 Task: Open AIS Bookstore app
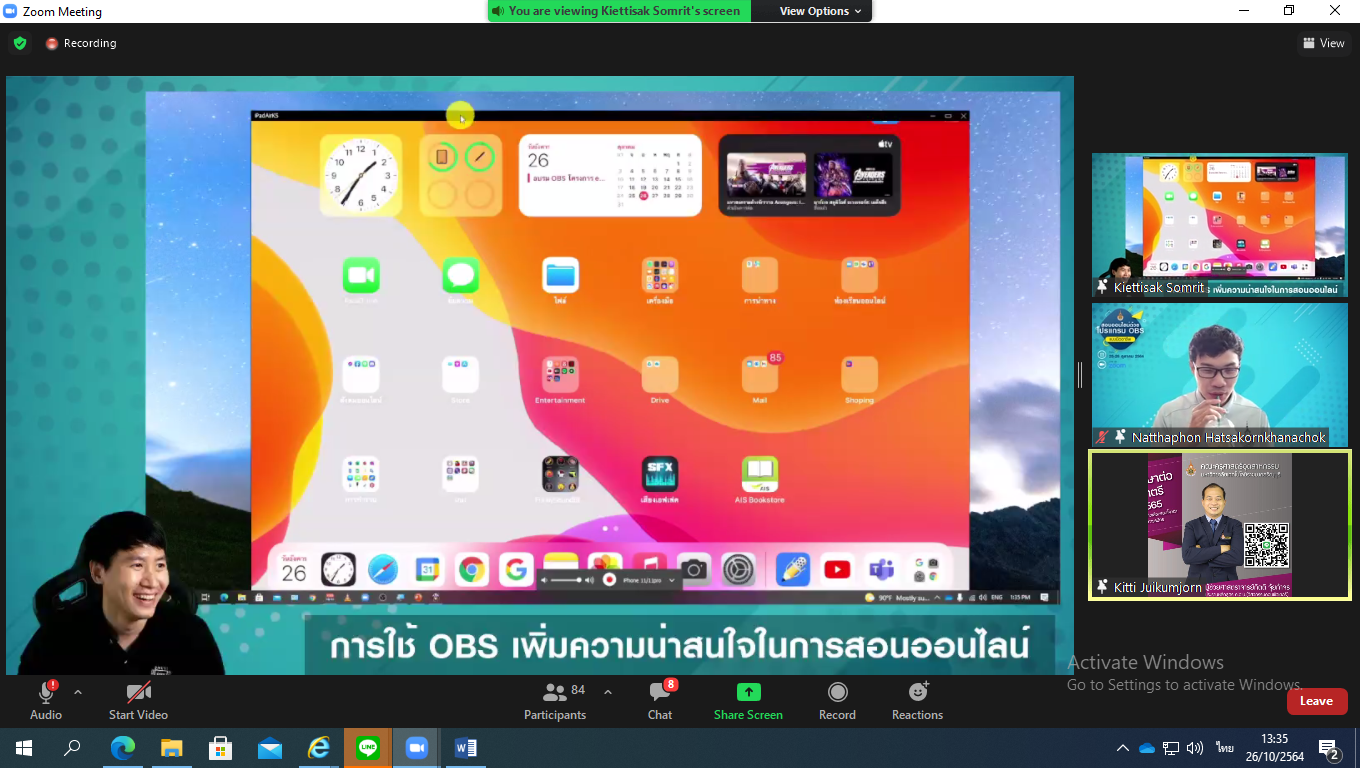tap(760, 474)
